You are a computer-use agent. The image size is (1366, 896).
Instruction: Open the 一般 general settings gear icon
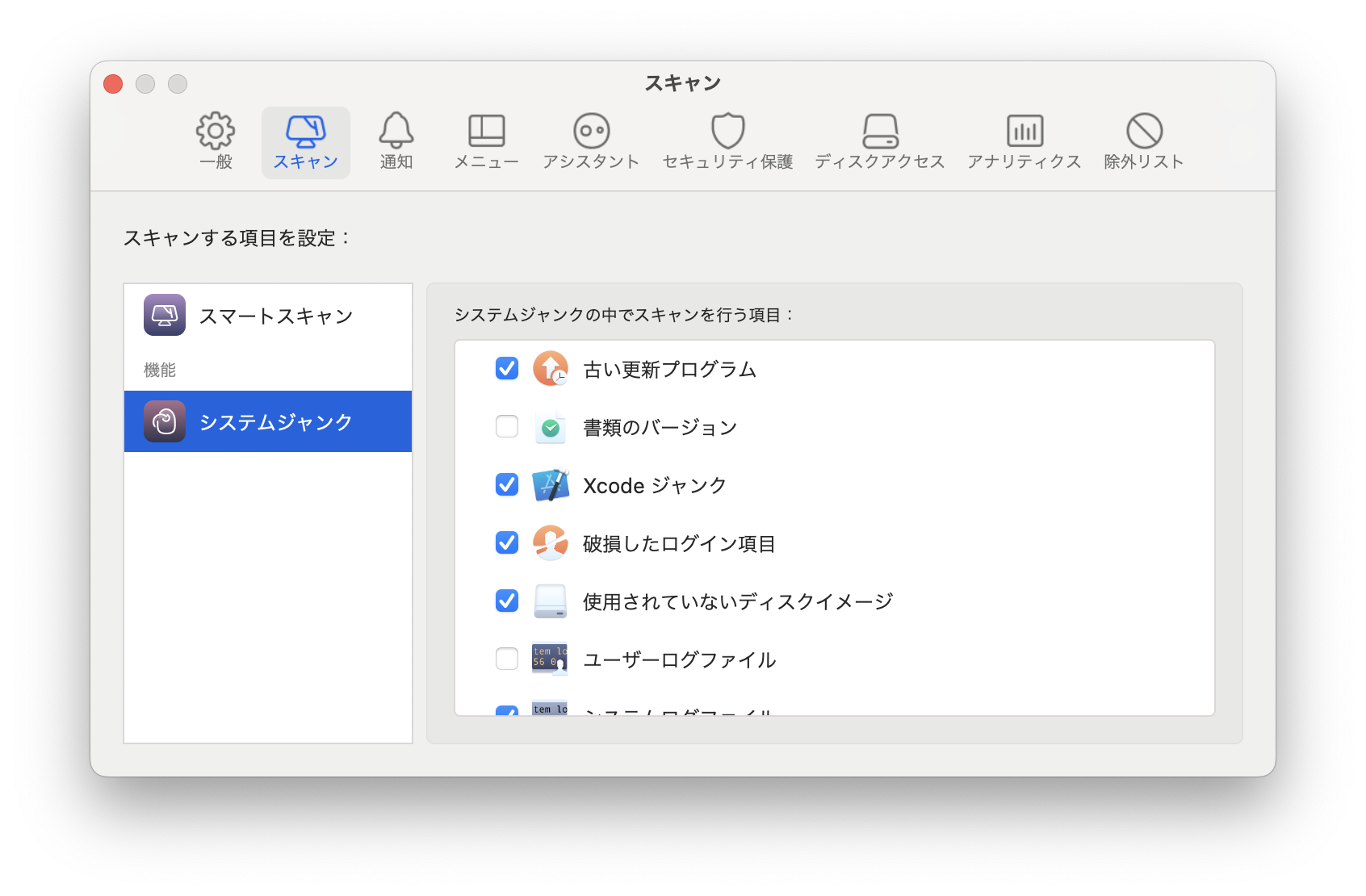click(x=216, y=131)
